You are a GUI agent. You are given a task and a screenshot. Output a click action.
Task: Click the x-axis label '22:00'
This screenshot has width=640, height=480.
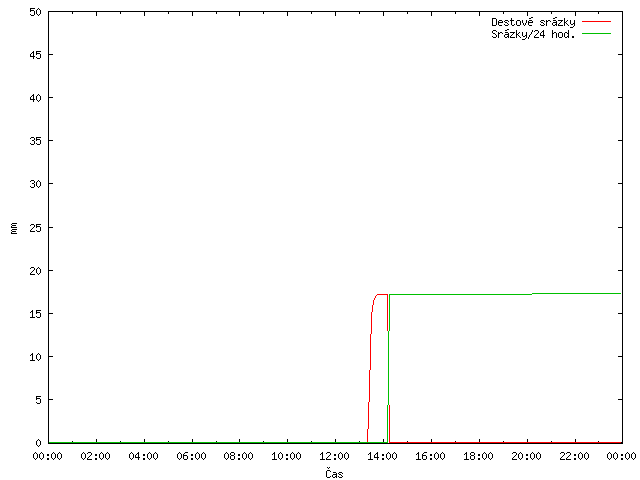(x=574, y=456)
